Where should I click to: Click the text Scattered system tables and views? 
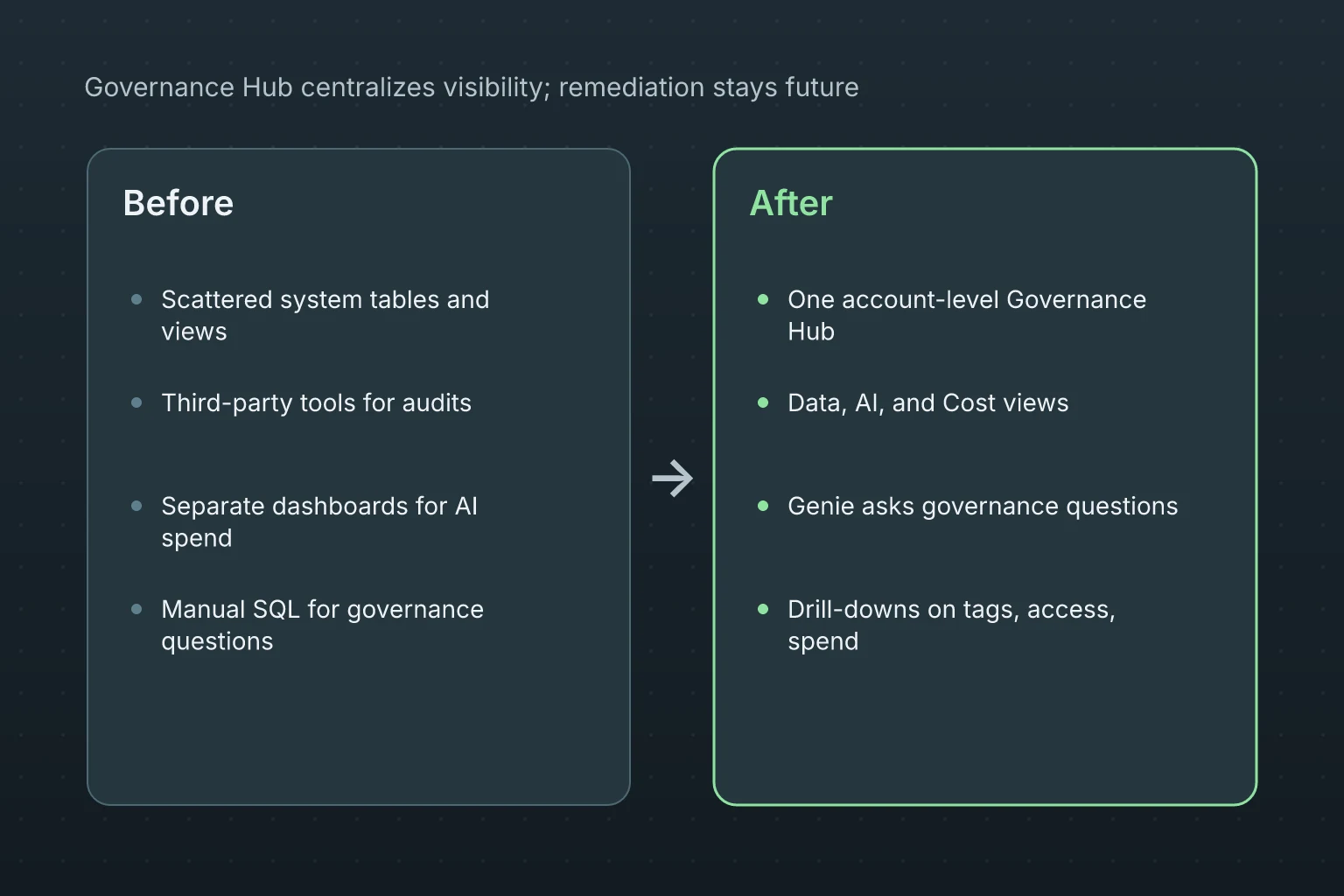[325, 315]
